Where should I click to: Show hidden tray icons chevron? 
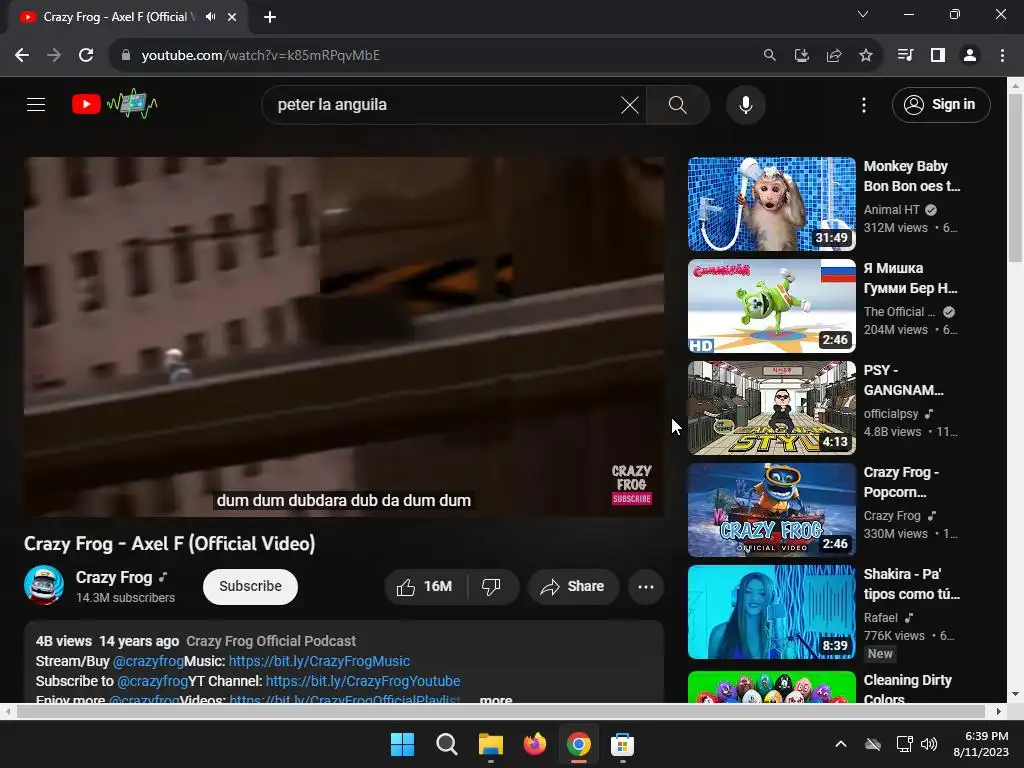(x=841, y=744)
